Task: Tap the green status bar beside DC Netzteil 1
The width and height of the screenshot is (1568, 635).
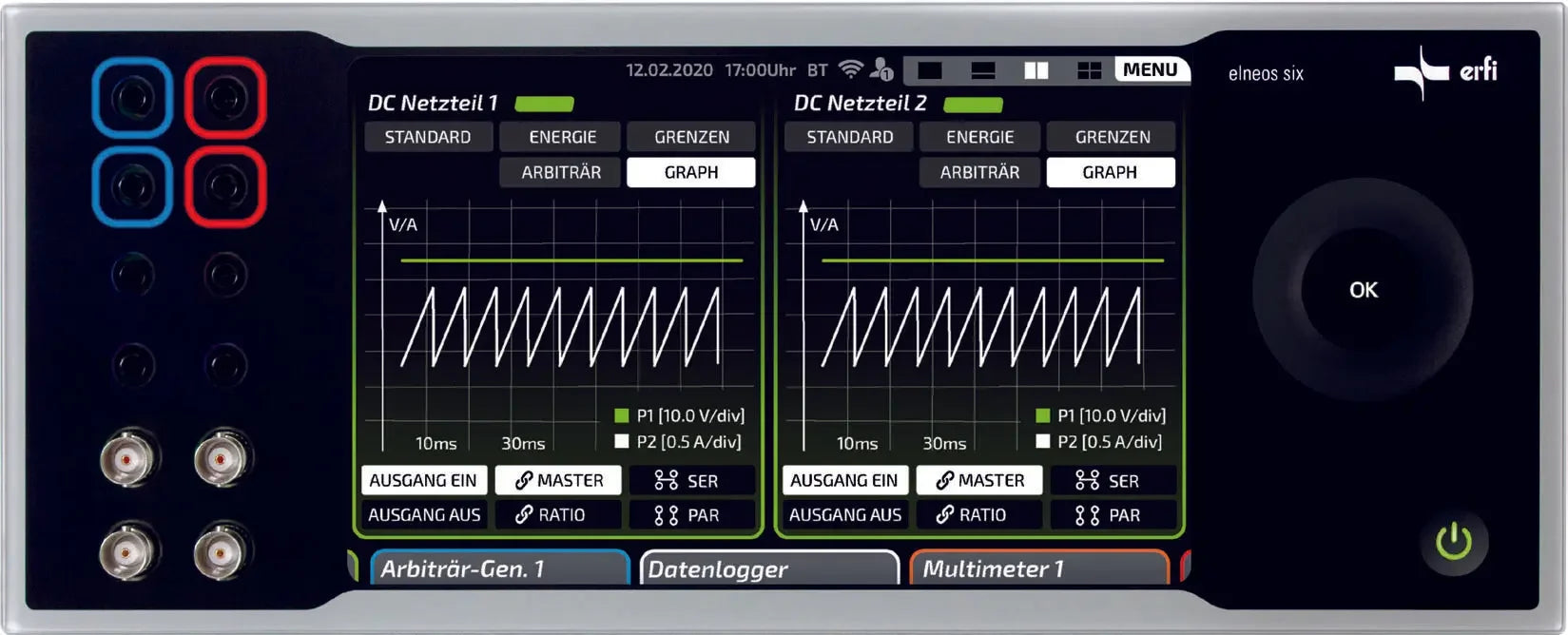Action: tap(545, 104)
